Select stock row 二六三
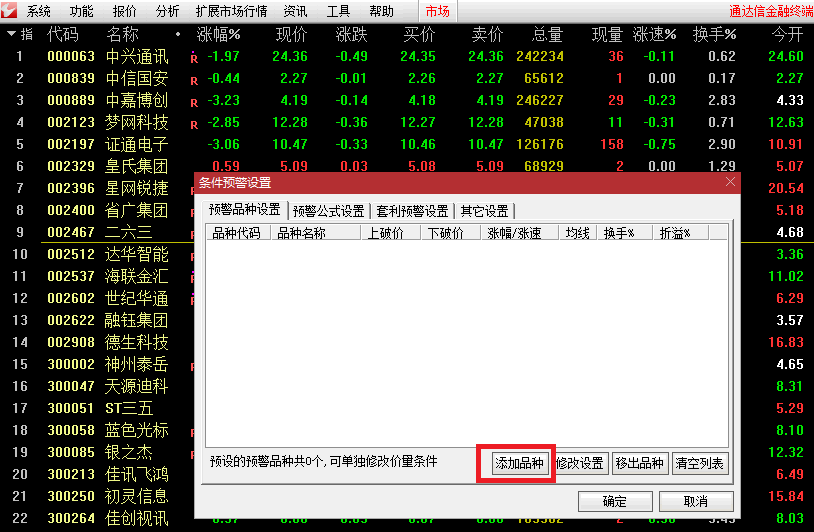Screen dimensions: 814x532 (x=129, y=232)
